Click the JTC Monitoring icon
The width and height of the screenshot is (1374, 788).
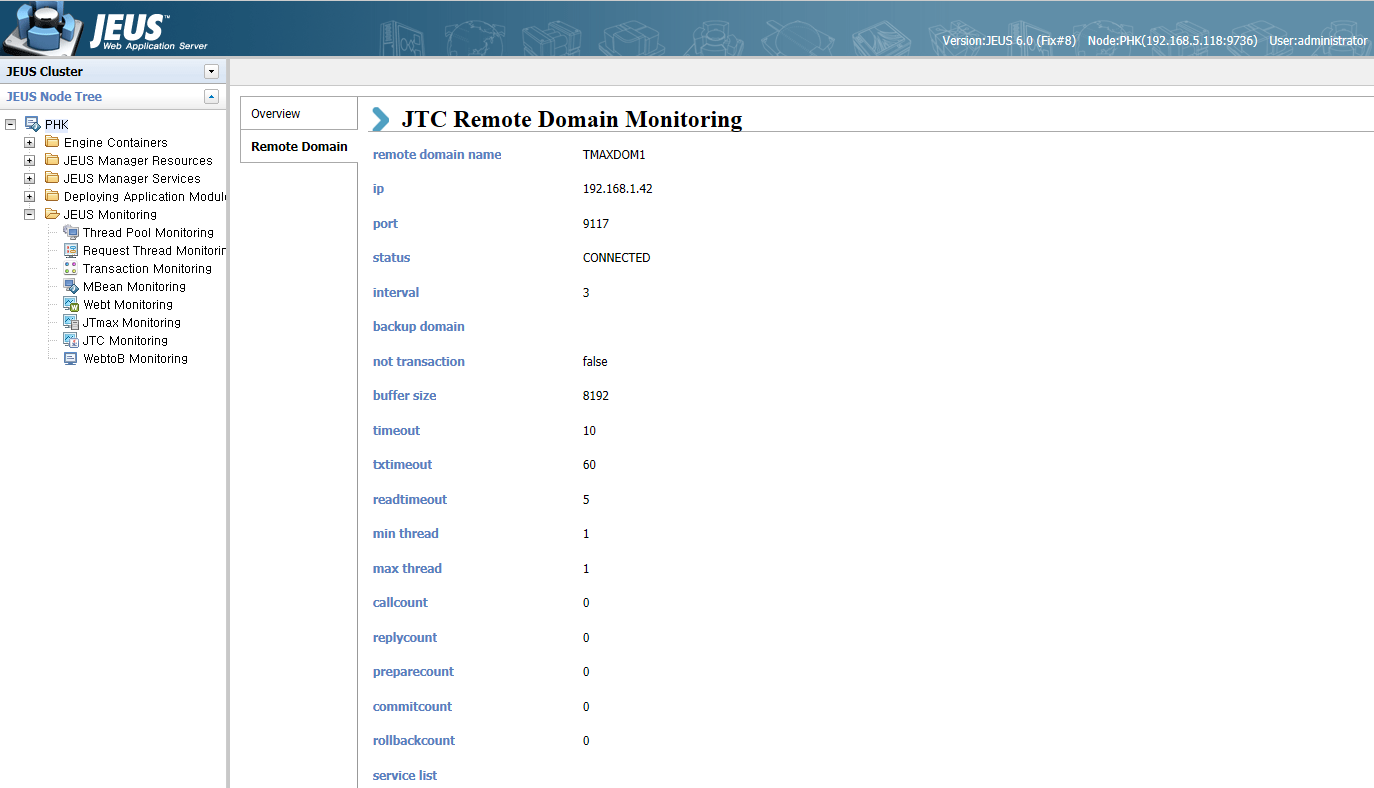coord(70,340)
